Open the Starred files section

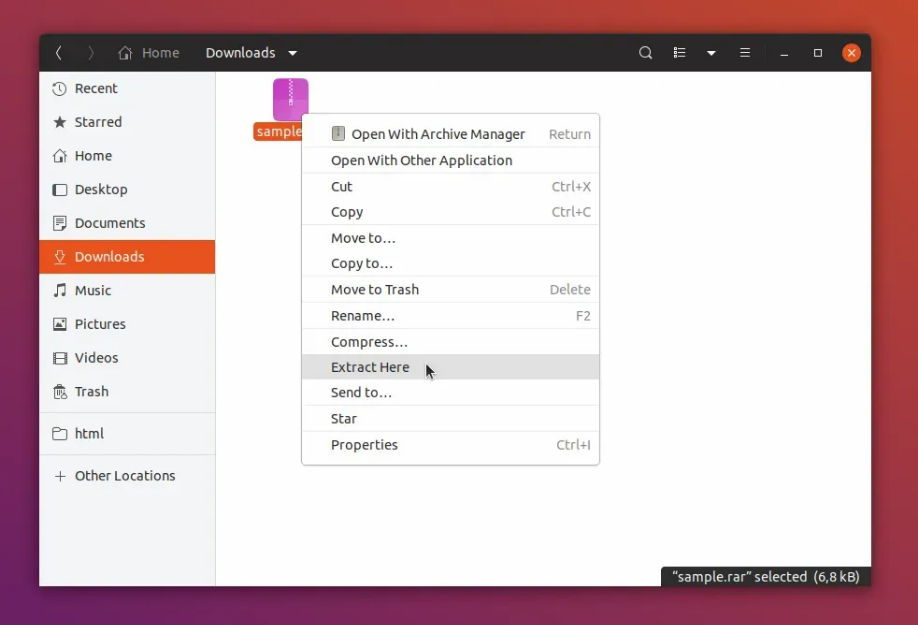[x=99, y=122]
